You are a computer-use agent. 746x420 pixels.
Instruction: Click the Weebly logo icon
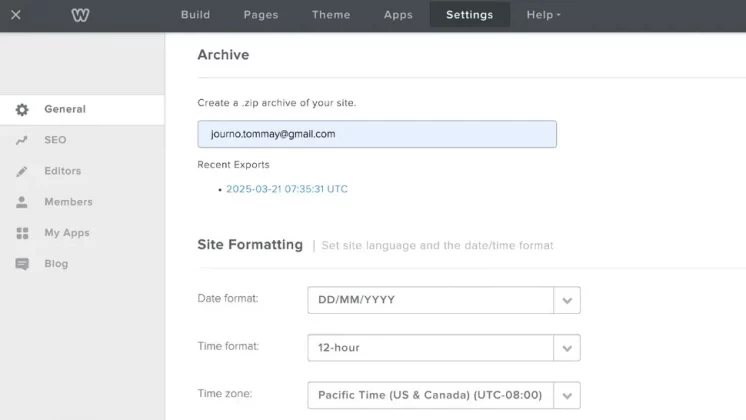click(x=81, y=15)
